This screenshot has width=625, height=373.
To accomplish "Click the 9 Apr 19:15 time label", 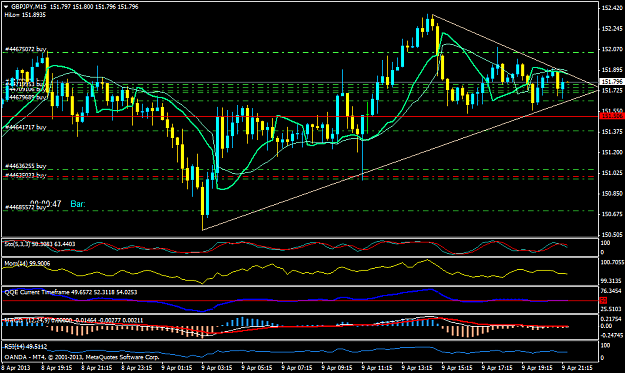I will [537, 367].
